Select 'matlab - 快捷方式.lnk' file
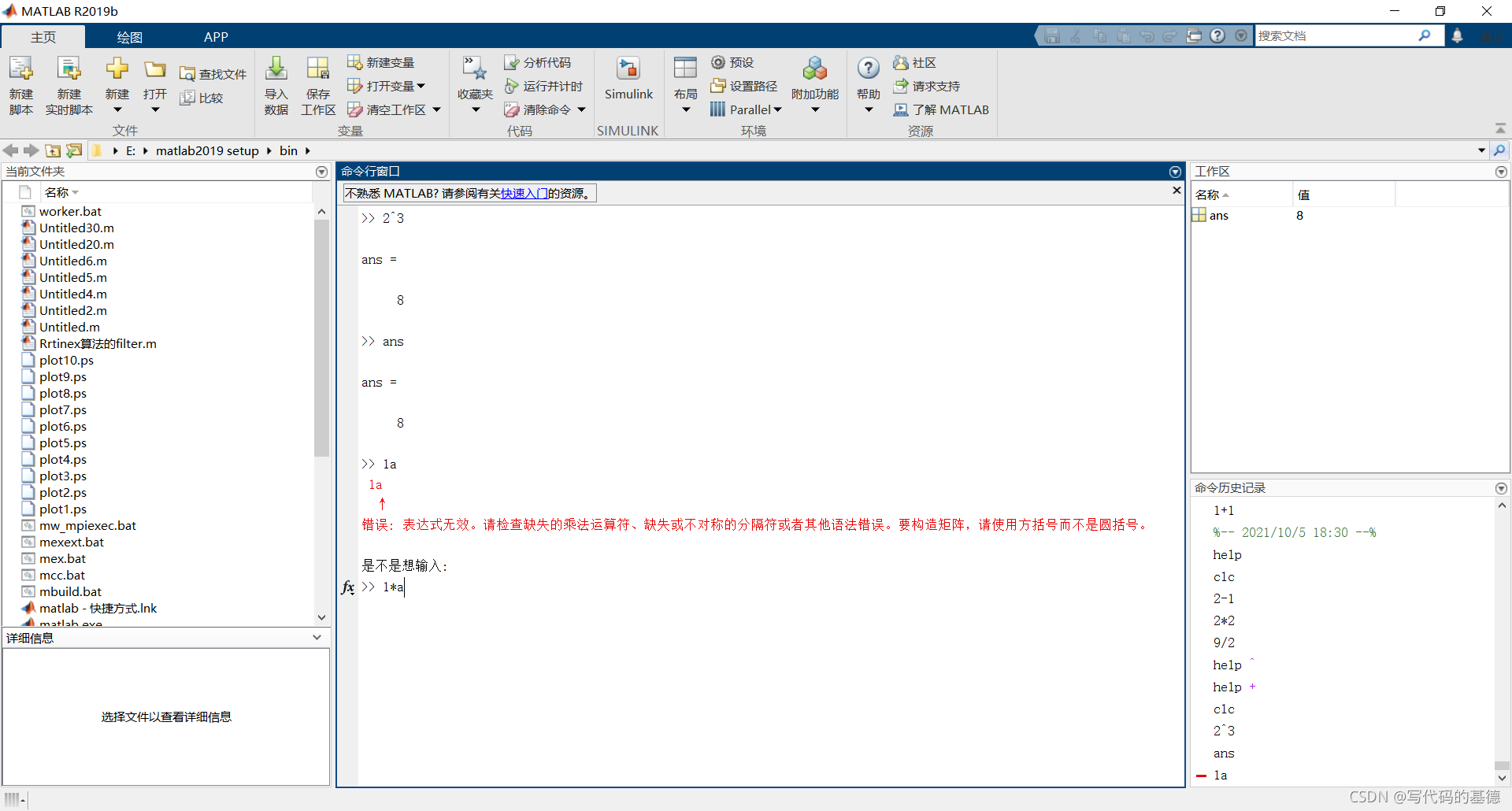The height and width of the screenshot is (811, 1512). coord(98,608)
